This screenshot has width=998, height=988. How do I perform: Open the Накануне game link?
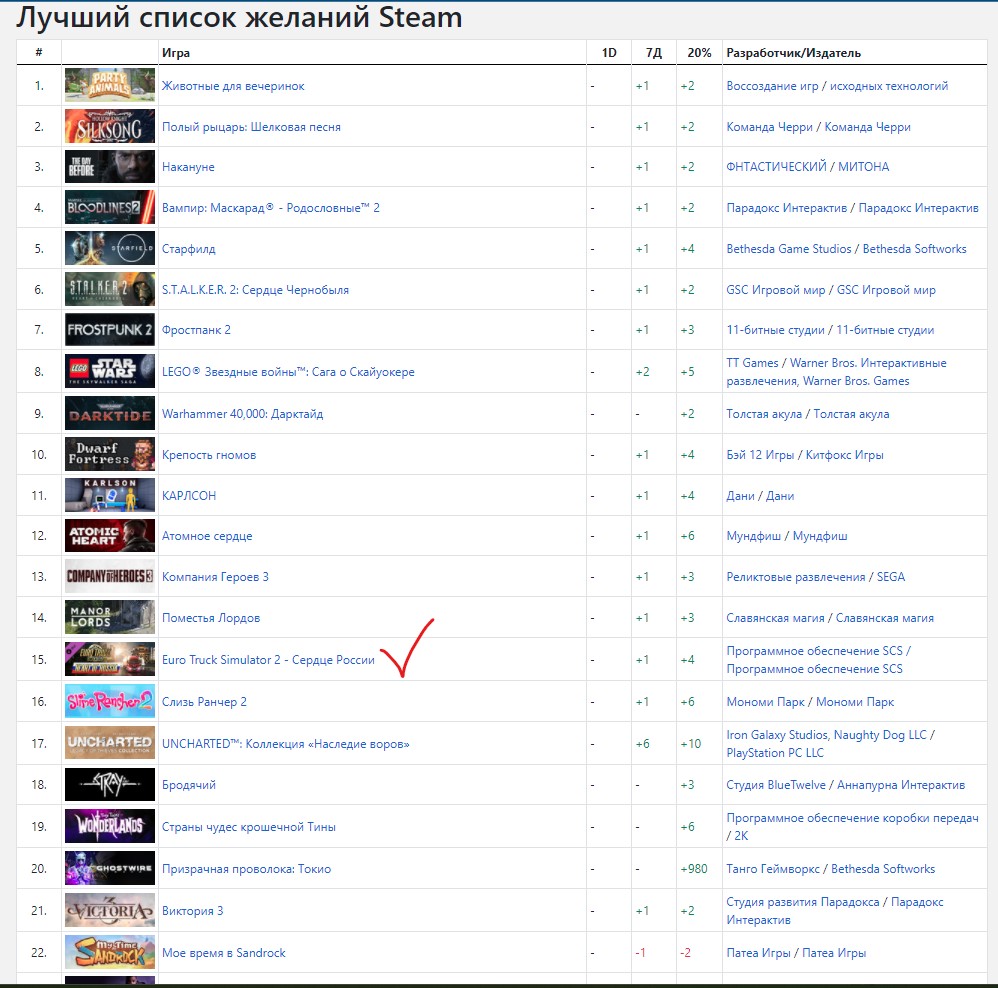pyautogui.click(x=188, y=167)
